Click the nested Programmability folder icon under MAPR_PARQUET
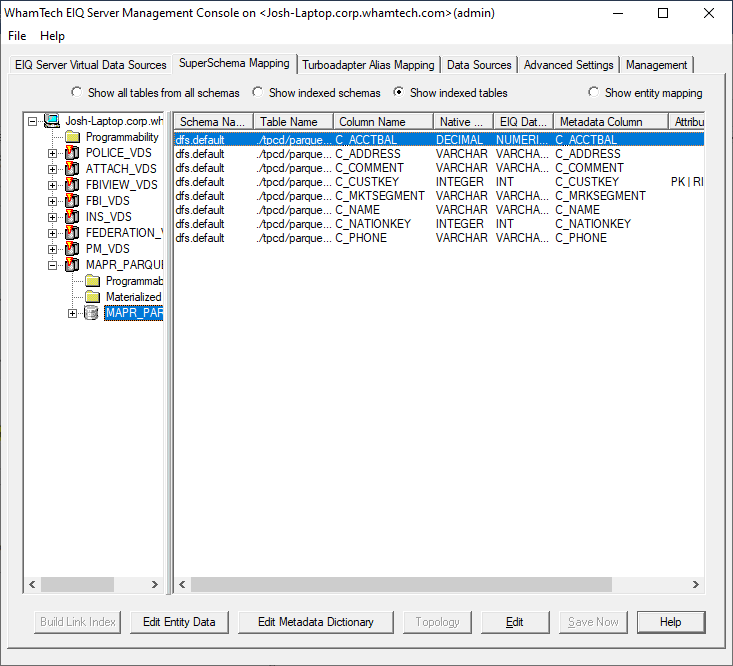This screenshot has width=733, height=666. click(93, 281)
